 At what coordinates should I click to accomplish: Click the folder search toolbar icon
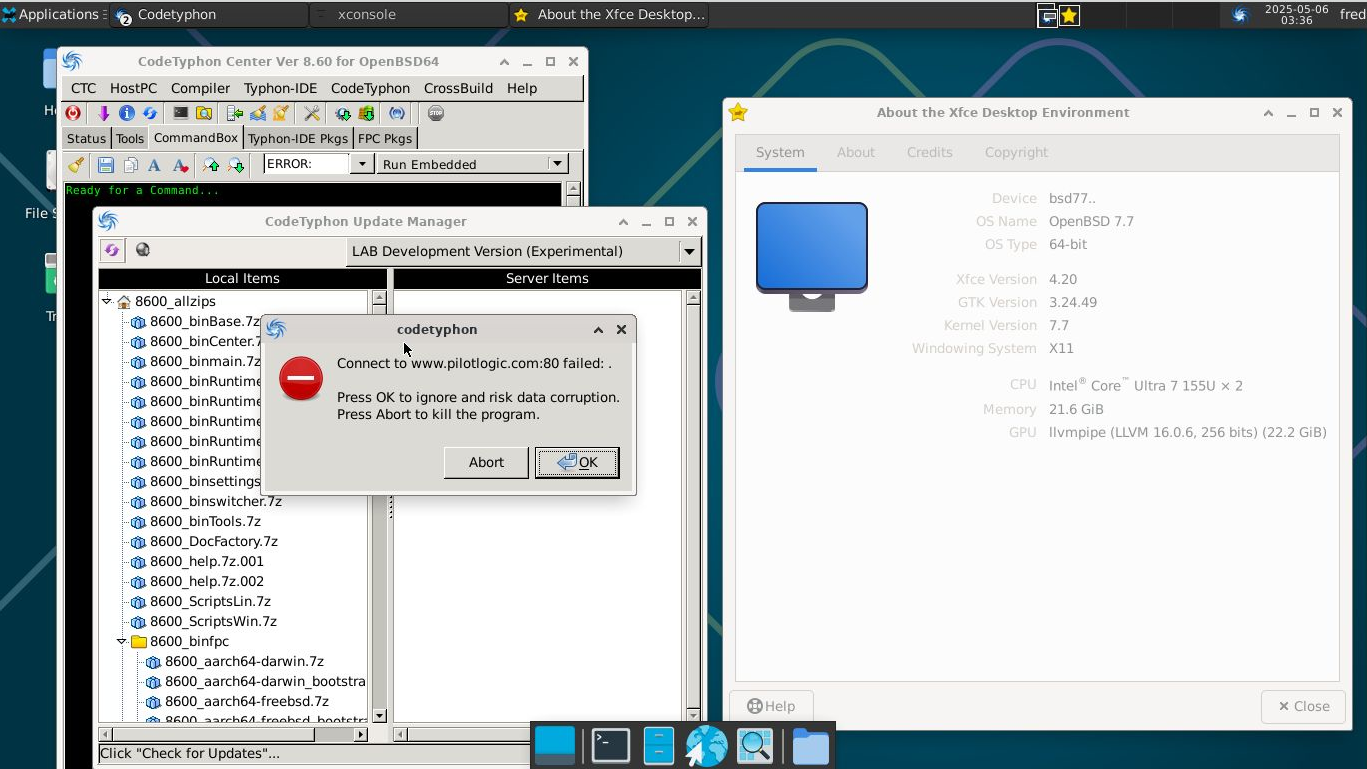(x=204, y=113)
